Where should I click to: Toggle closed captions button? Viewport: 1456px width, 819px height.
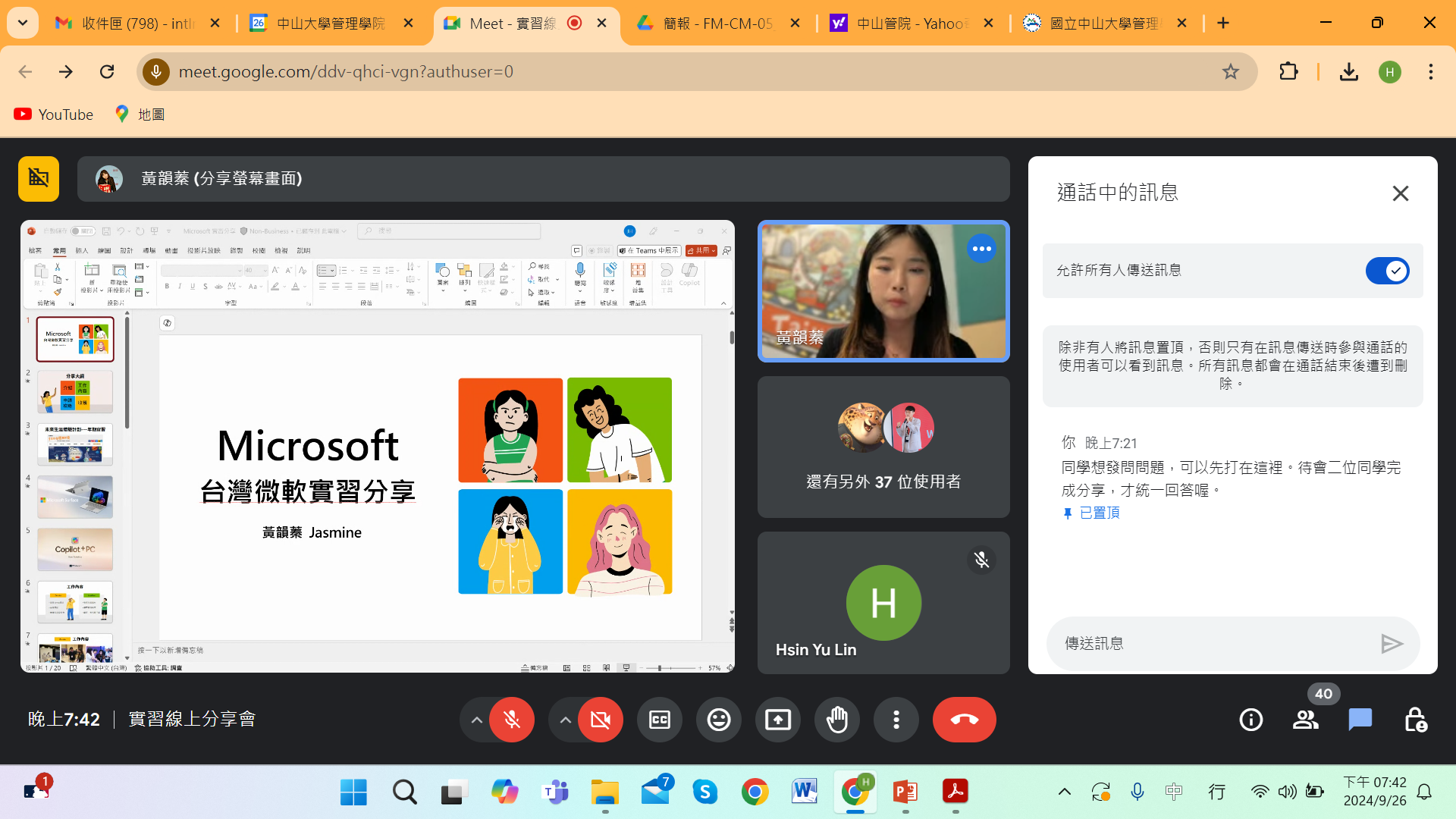coord(660,720)
